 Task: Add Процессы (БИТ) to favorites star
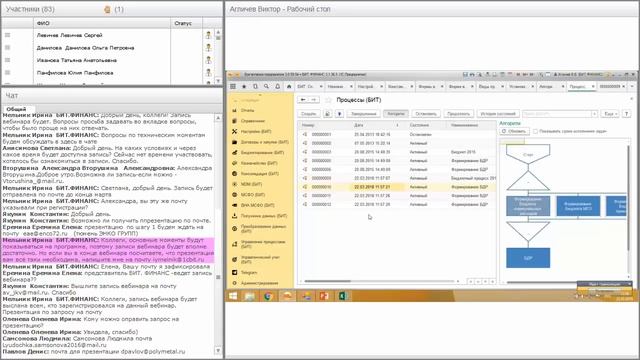(x=328, y=100)
